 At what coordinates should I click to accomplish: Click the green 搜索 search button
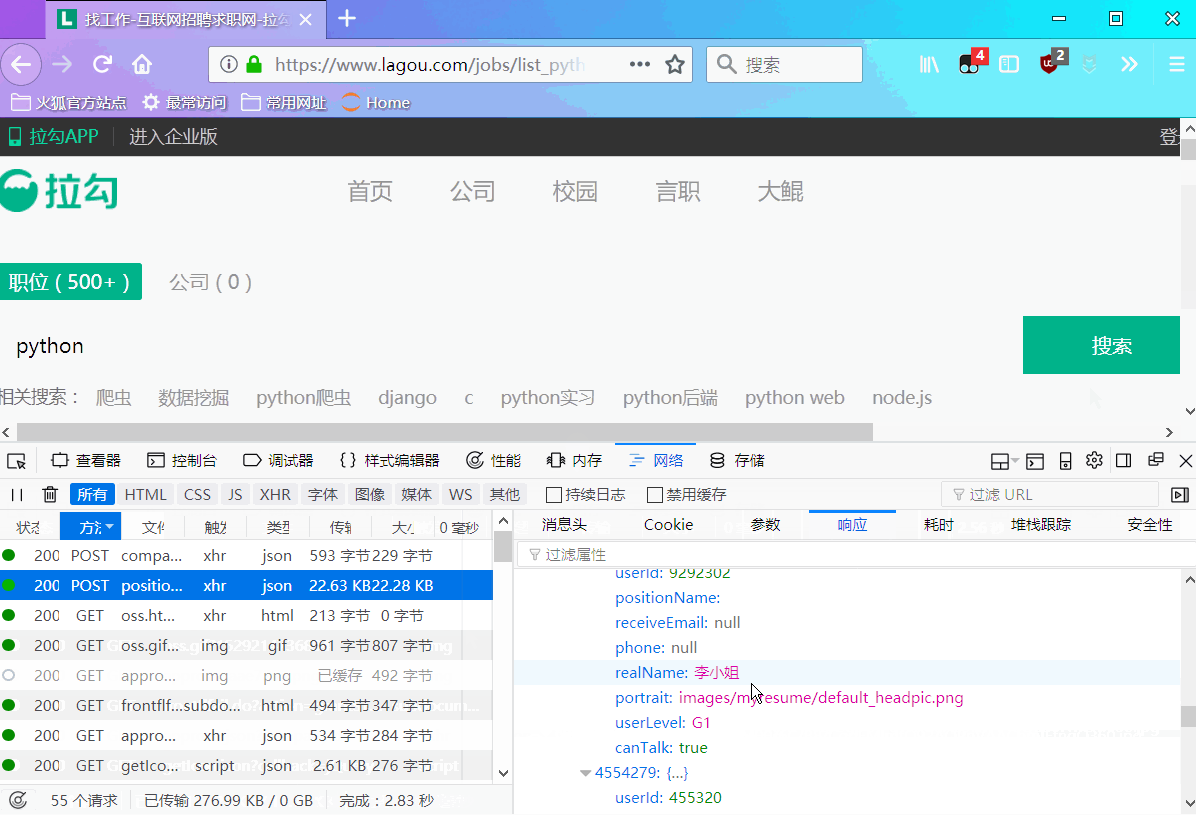click(x=1100, y=345)
